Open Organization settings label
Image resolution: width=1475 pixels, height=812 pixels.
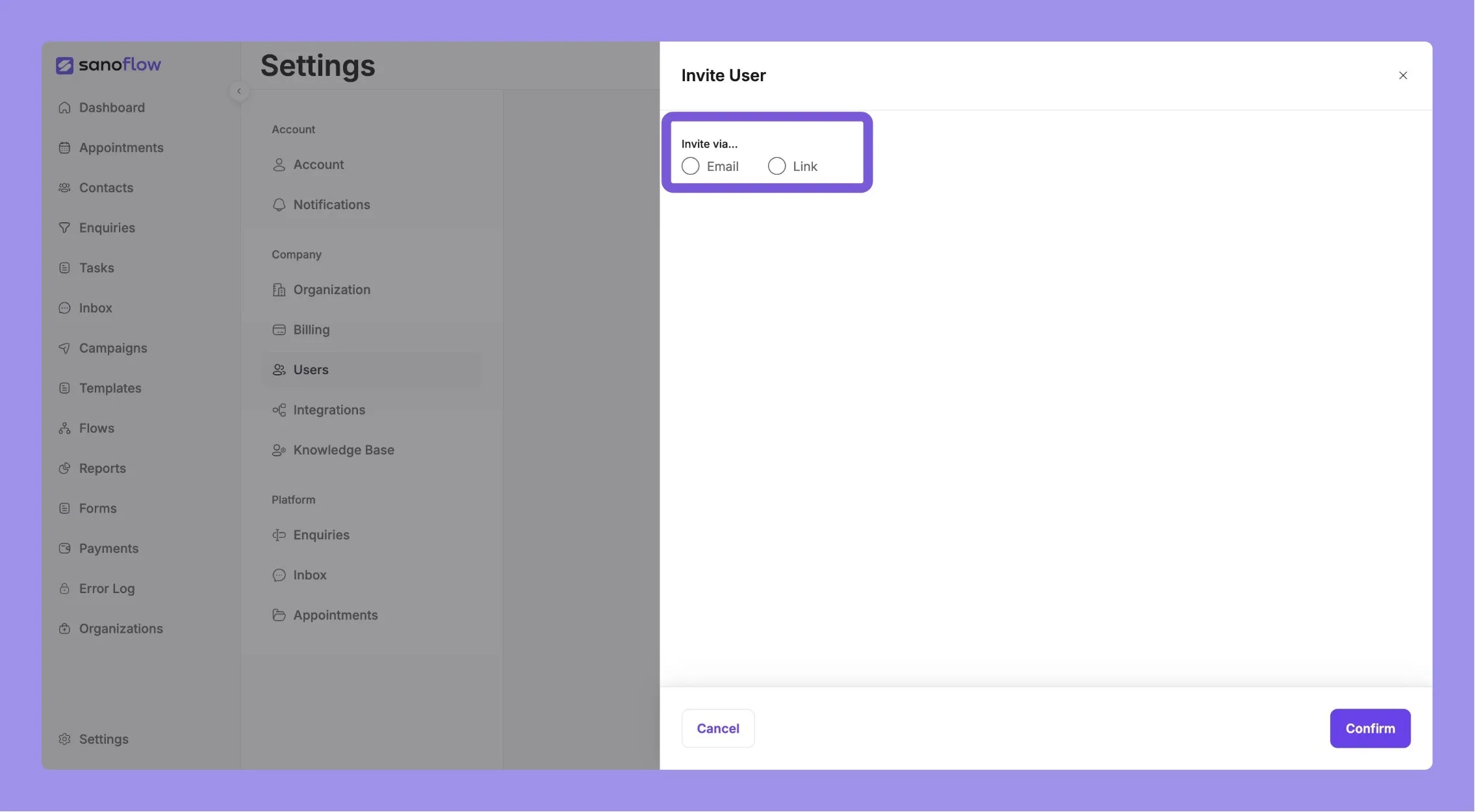(x=331, y=290)
